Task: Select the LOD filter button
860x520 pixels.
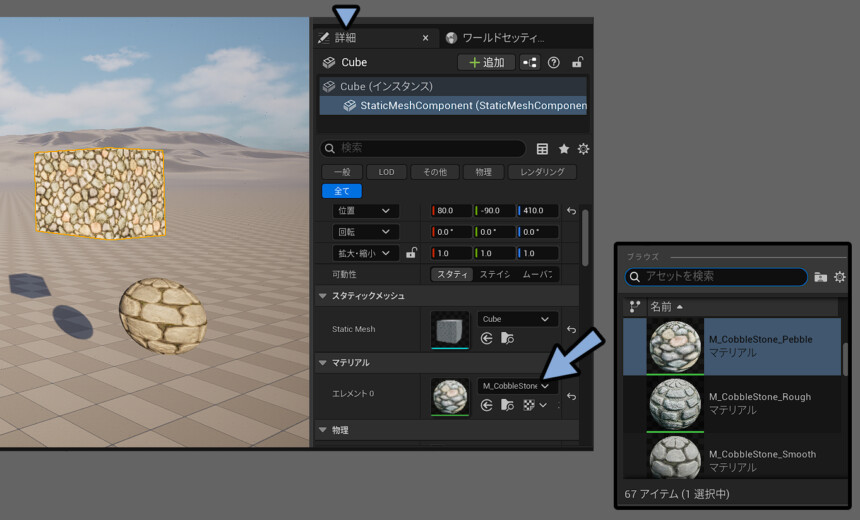Action: coord(386,172)
